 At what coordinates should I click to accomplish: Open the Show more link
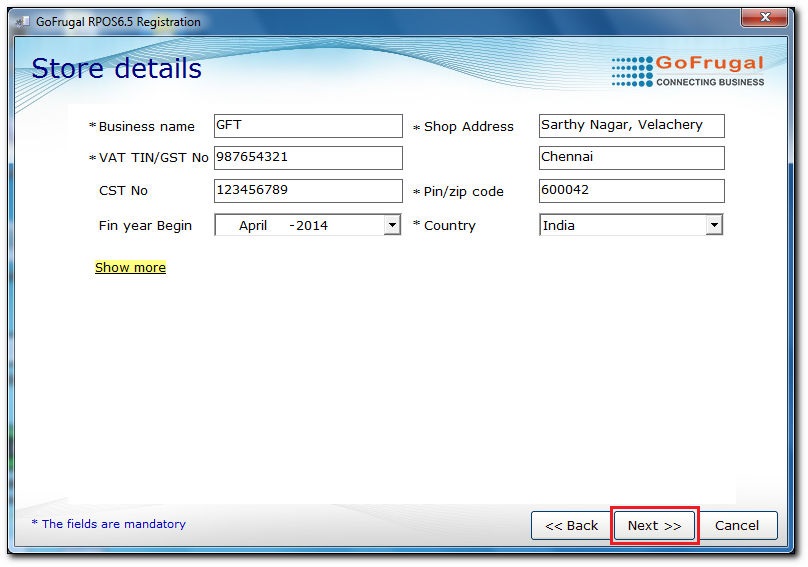click(130, 268)
